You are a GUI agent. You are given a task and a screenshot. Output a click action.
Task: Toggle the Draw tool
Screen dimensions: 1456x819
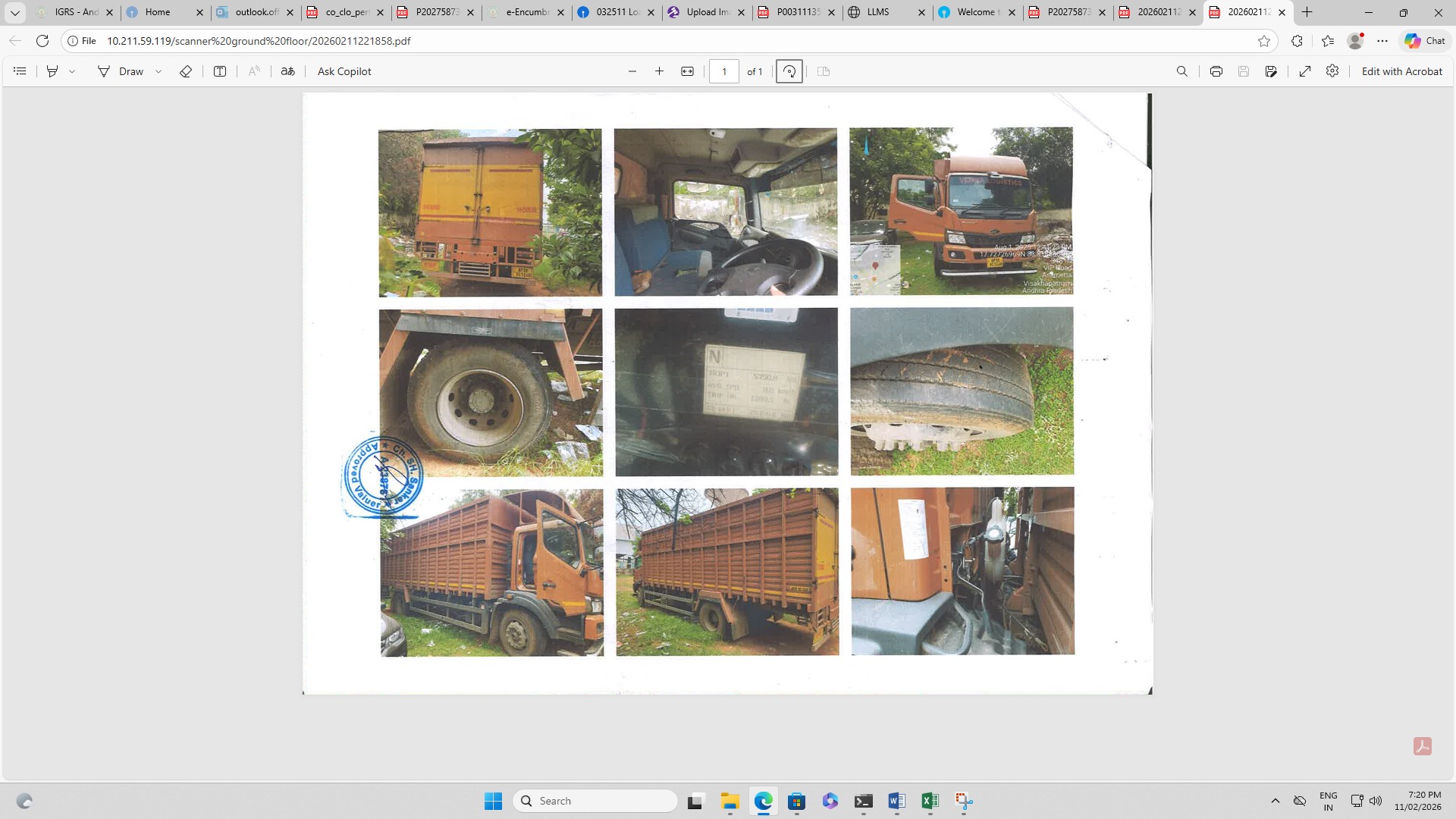pos(120,71)
